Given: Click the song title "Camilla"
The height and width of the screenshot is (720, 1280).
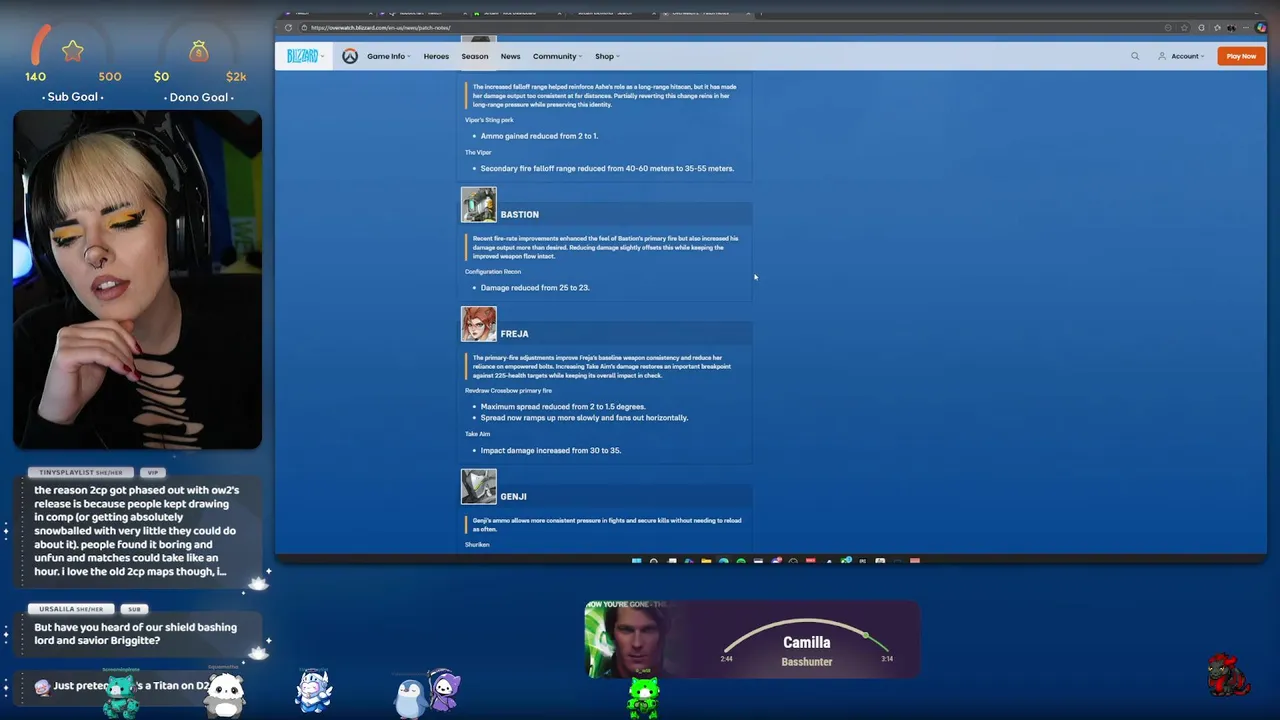Looking at the screenshot, I should (806, 643).
